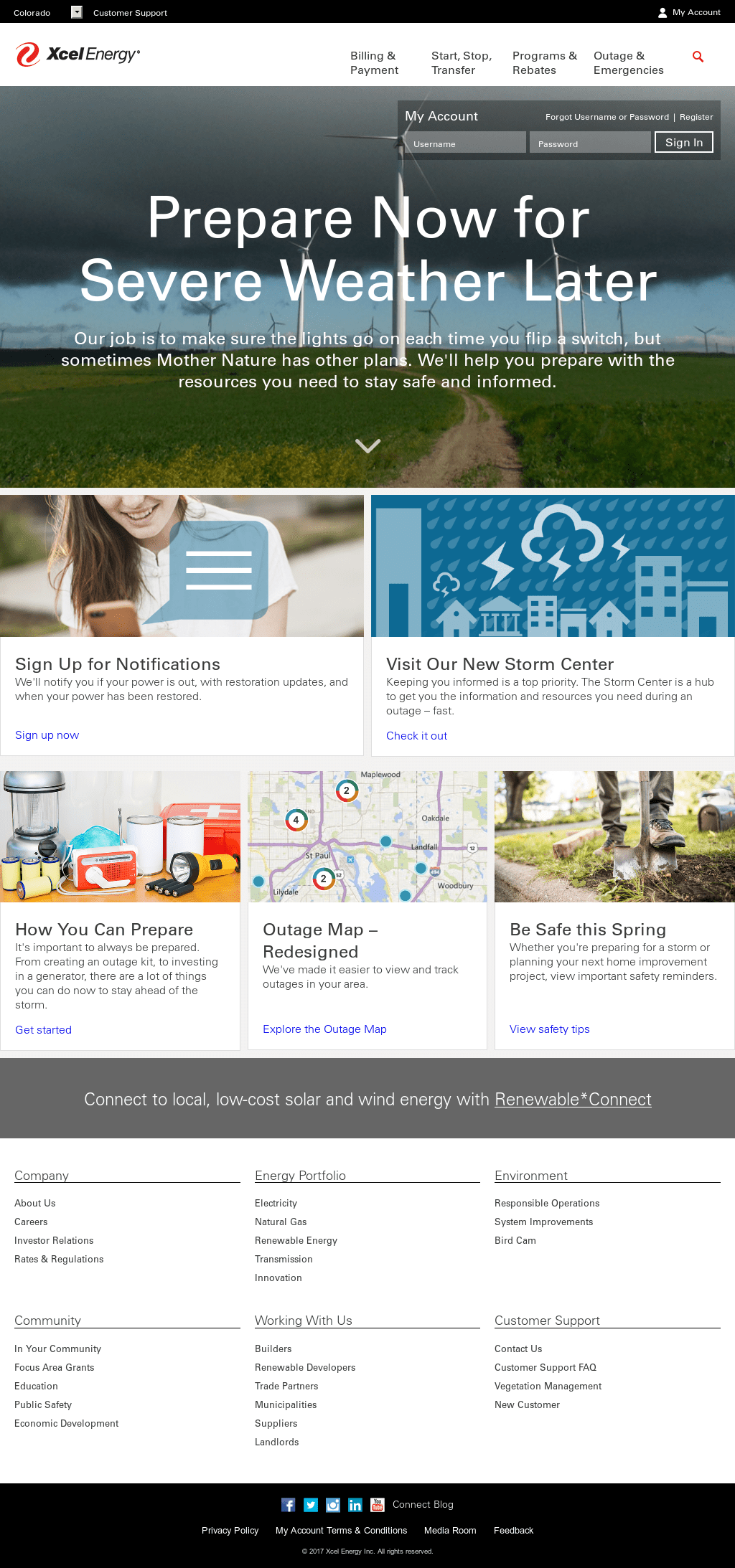Click My Account text in top bar
Image resolution: width=735 pixels, height=1568 pixels.
pyautogui.click(x=696, y=12)
